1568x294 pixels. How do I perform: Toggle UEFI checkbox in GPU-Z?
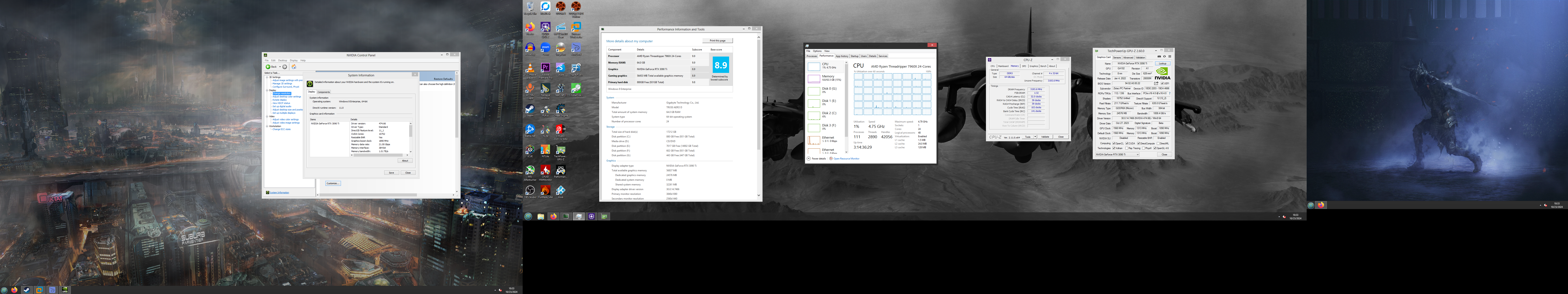pyautogui.click(x=1163, y=83)
